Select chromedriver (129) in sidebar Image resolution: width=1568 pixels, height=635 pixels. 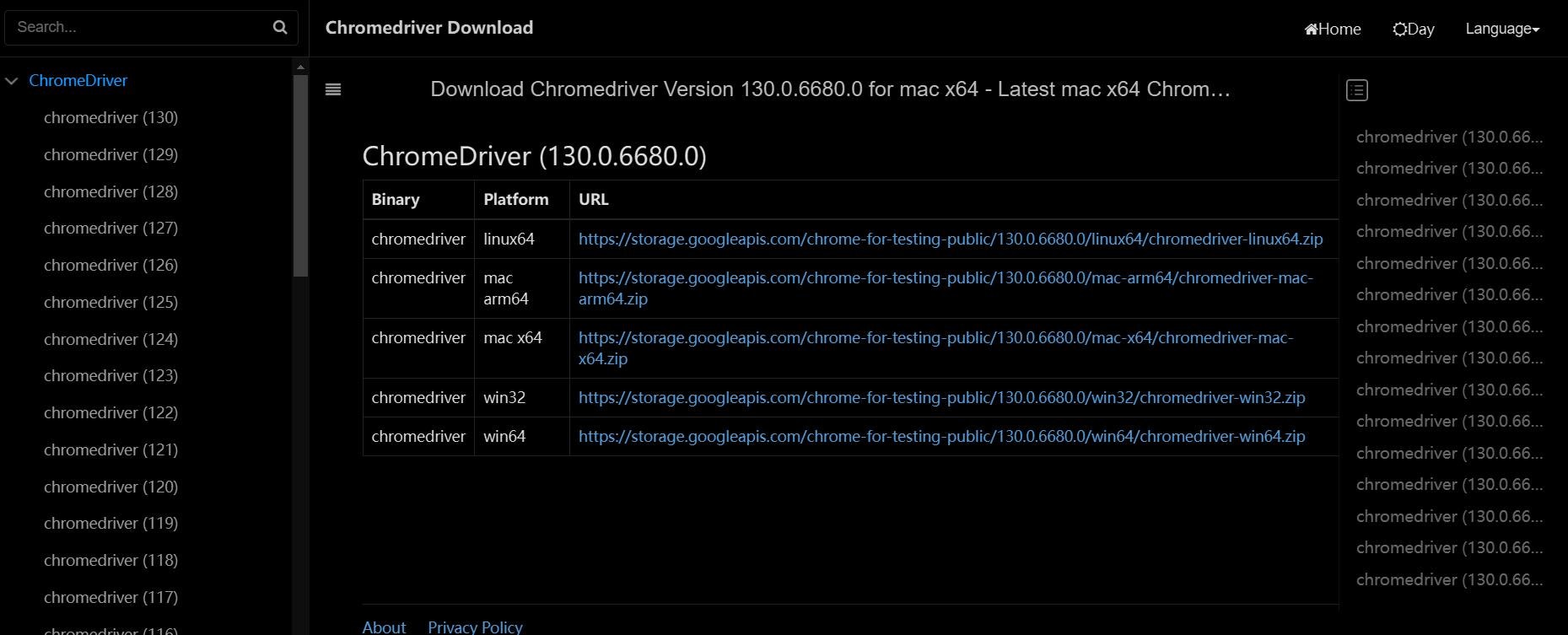point(110,154)
